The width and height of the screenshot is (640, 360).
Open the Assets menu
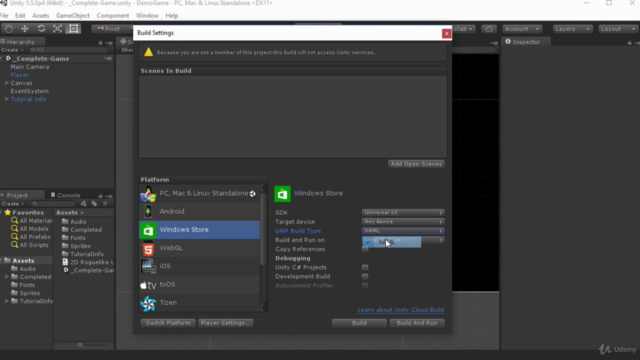point(40,16)
